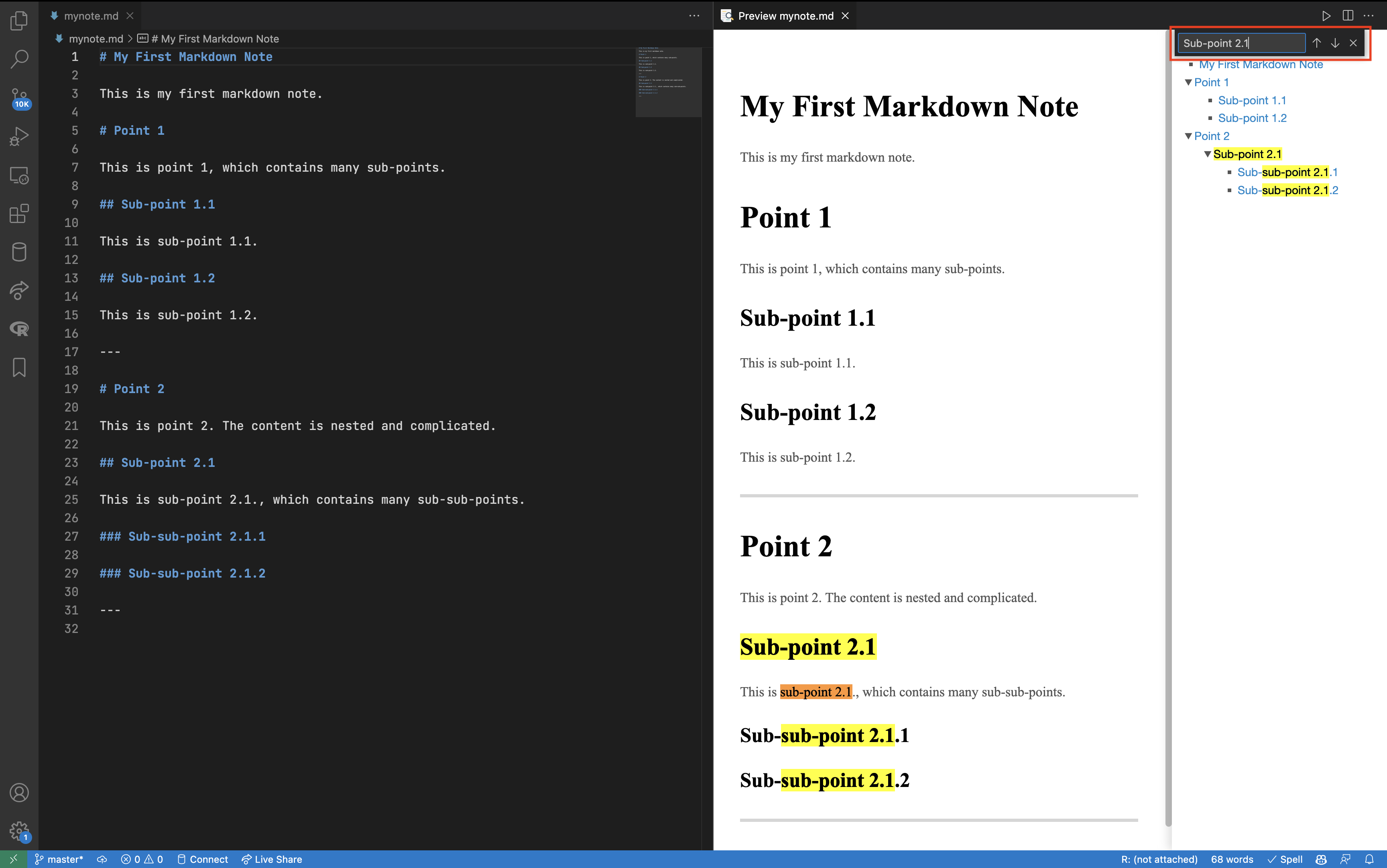Open notifications bell in status bar
This screenshot has height=868, width=1387.
pos(1369,860)
